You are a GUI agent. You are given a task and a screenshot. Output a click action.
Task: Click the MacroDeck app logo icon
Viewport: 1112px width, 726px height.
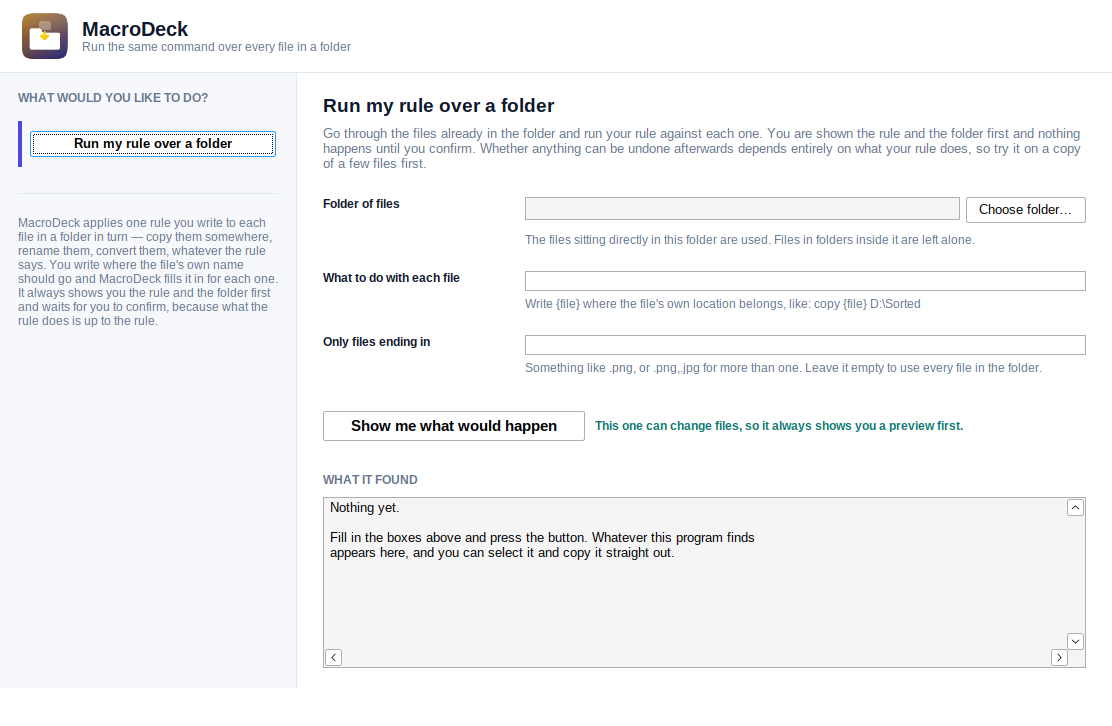point(45,36)
